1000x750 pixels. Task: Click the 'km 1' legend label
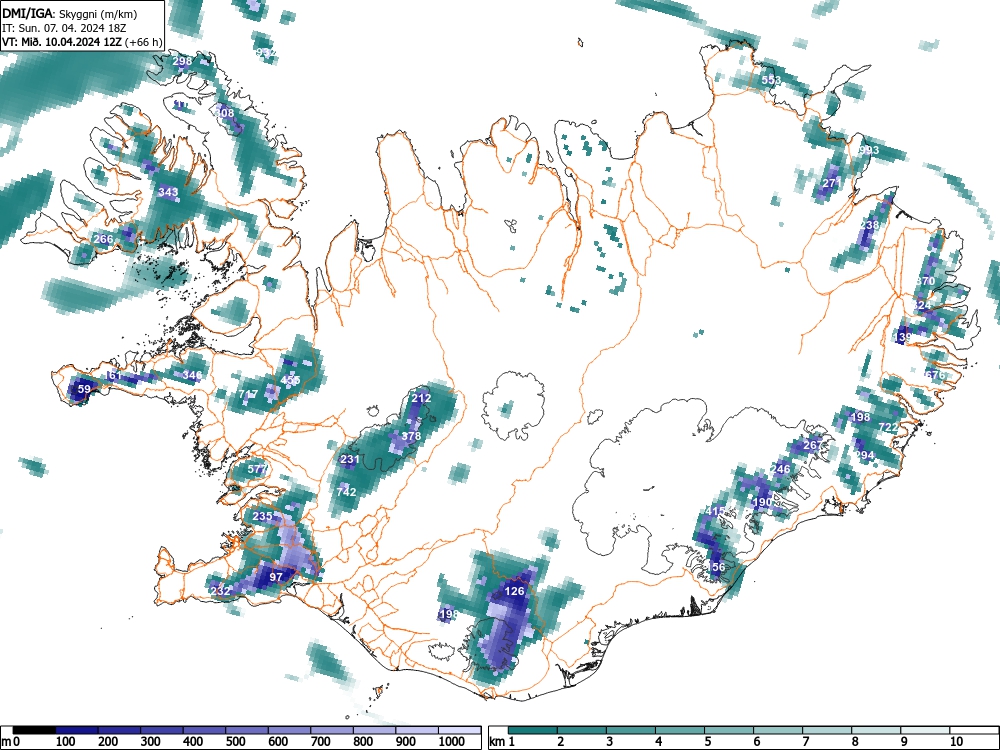[x=503, y=742]
